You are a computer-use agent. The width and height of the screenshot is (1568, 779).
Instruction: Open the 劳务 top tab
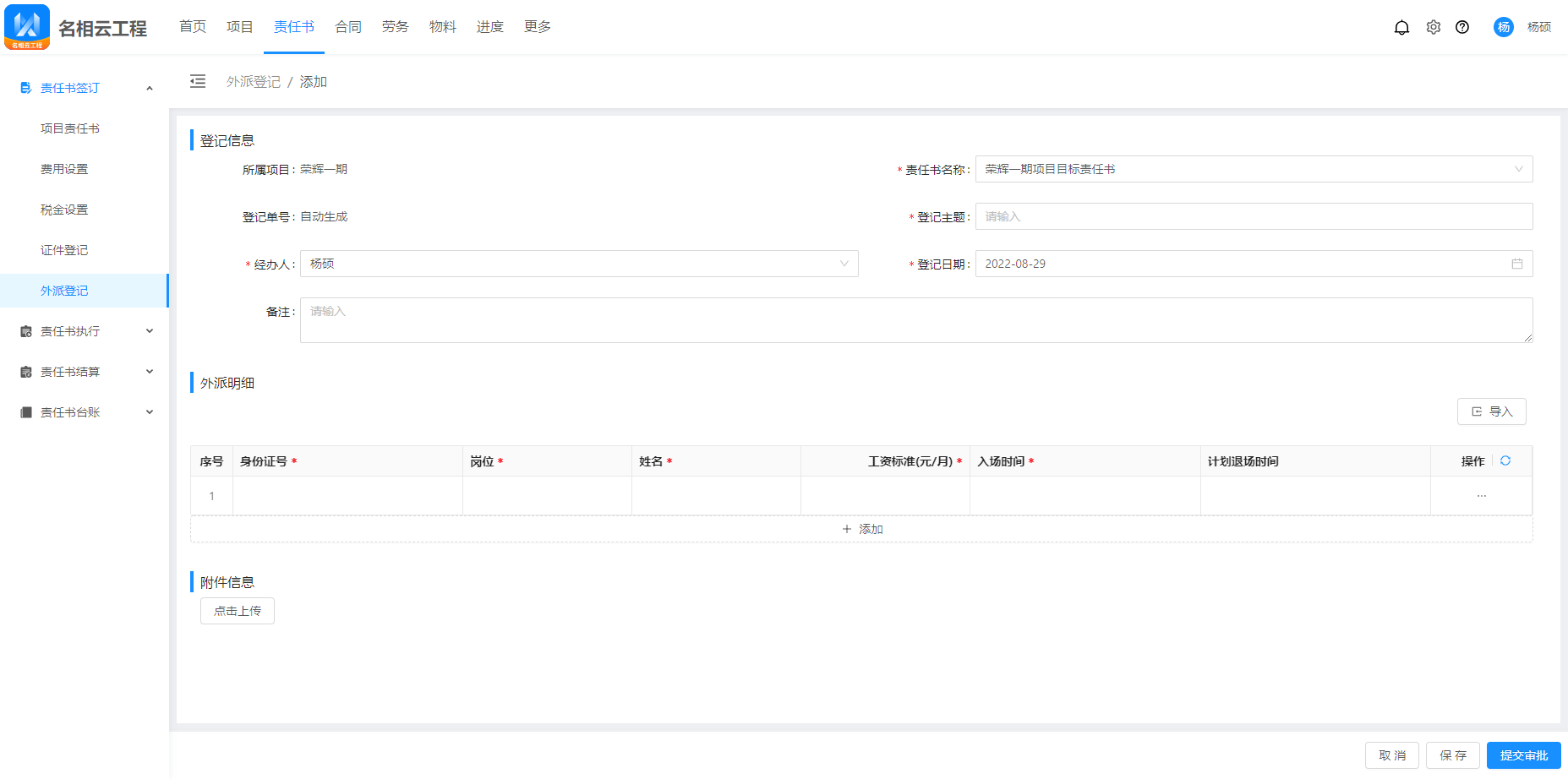pyautogui.click(x=396, y=27)
